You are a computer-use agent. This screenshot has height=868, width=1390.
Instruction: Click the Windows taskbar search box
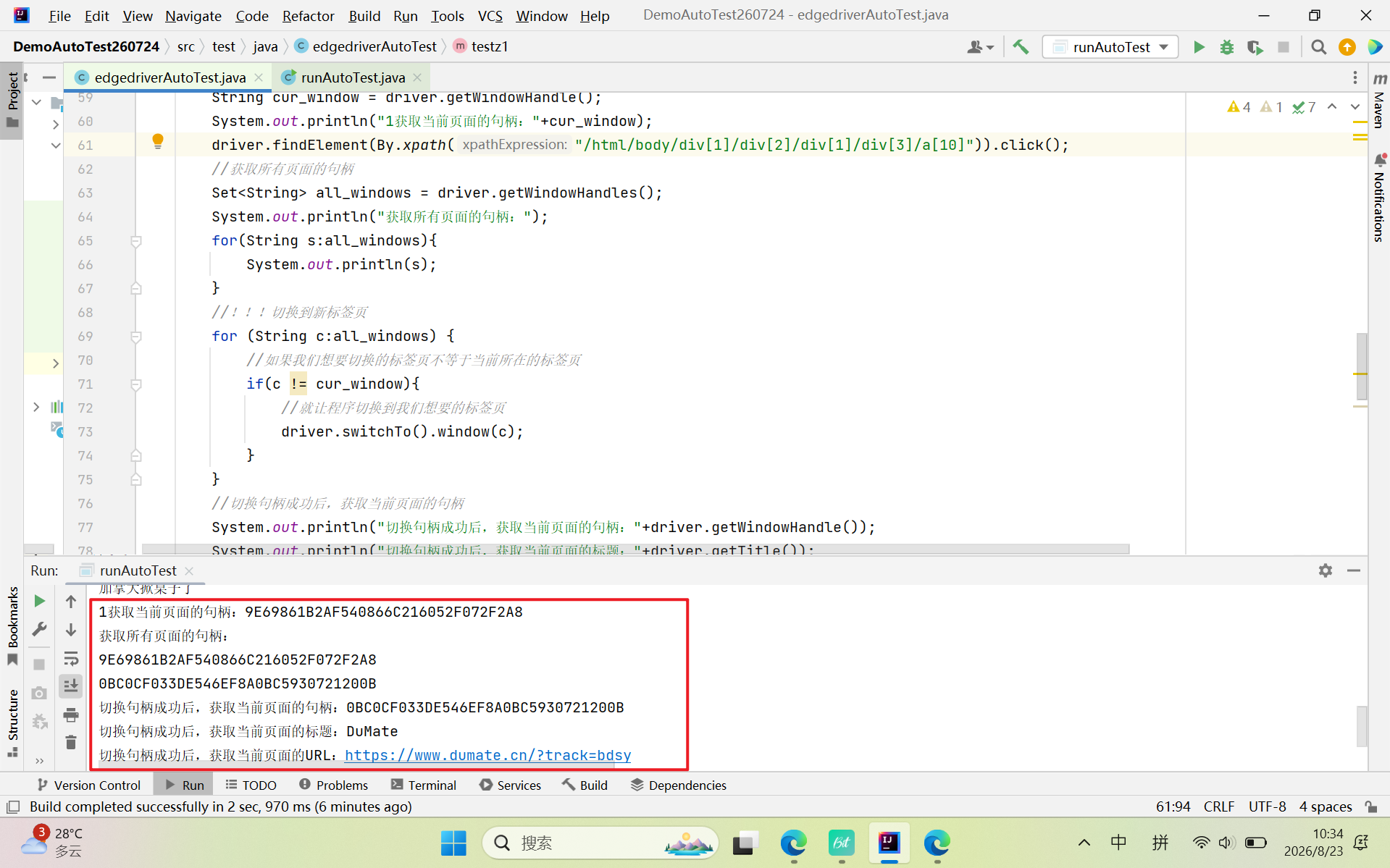click(x=600, y=843)
